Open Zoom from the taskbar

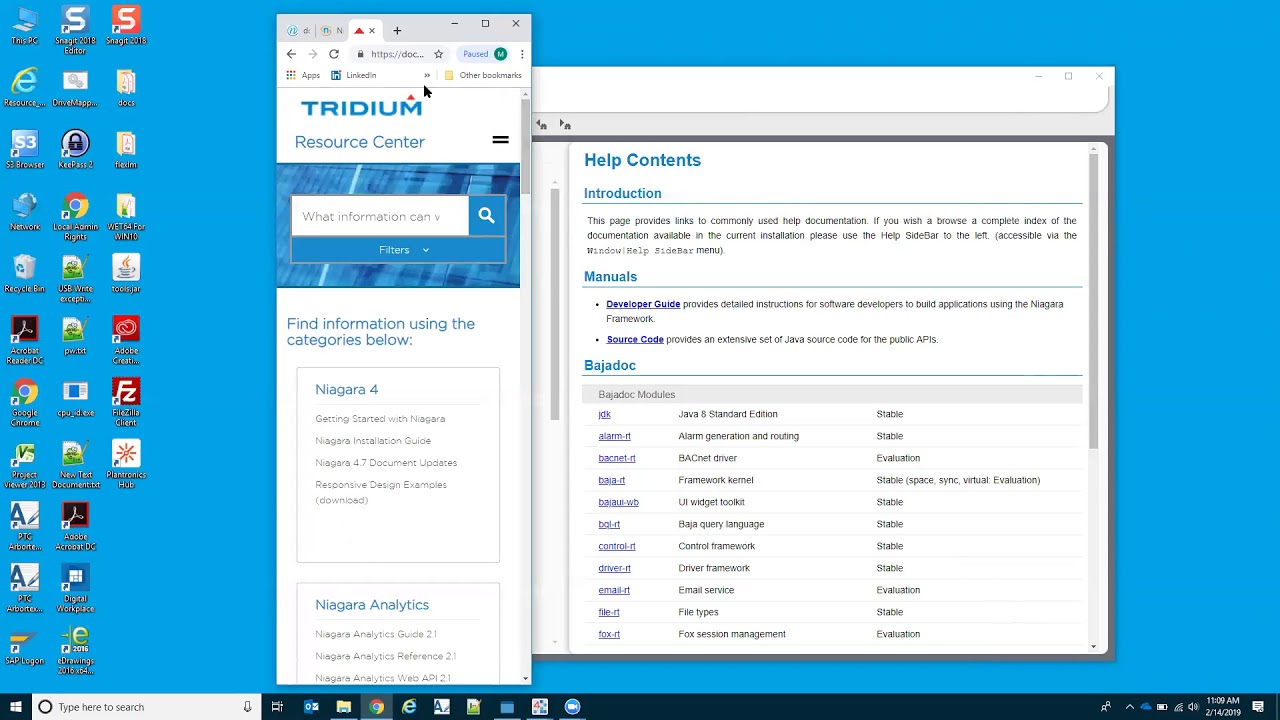click(572, 707)
